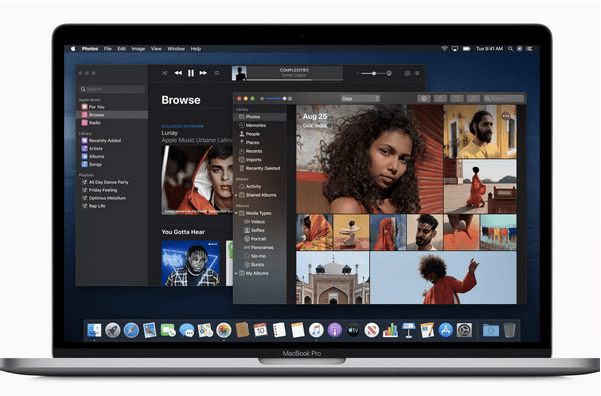The image size is (601, 396).
Task: Open the Lunay featured interview image
Action: point(197,180)
